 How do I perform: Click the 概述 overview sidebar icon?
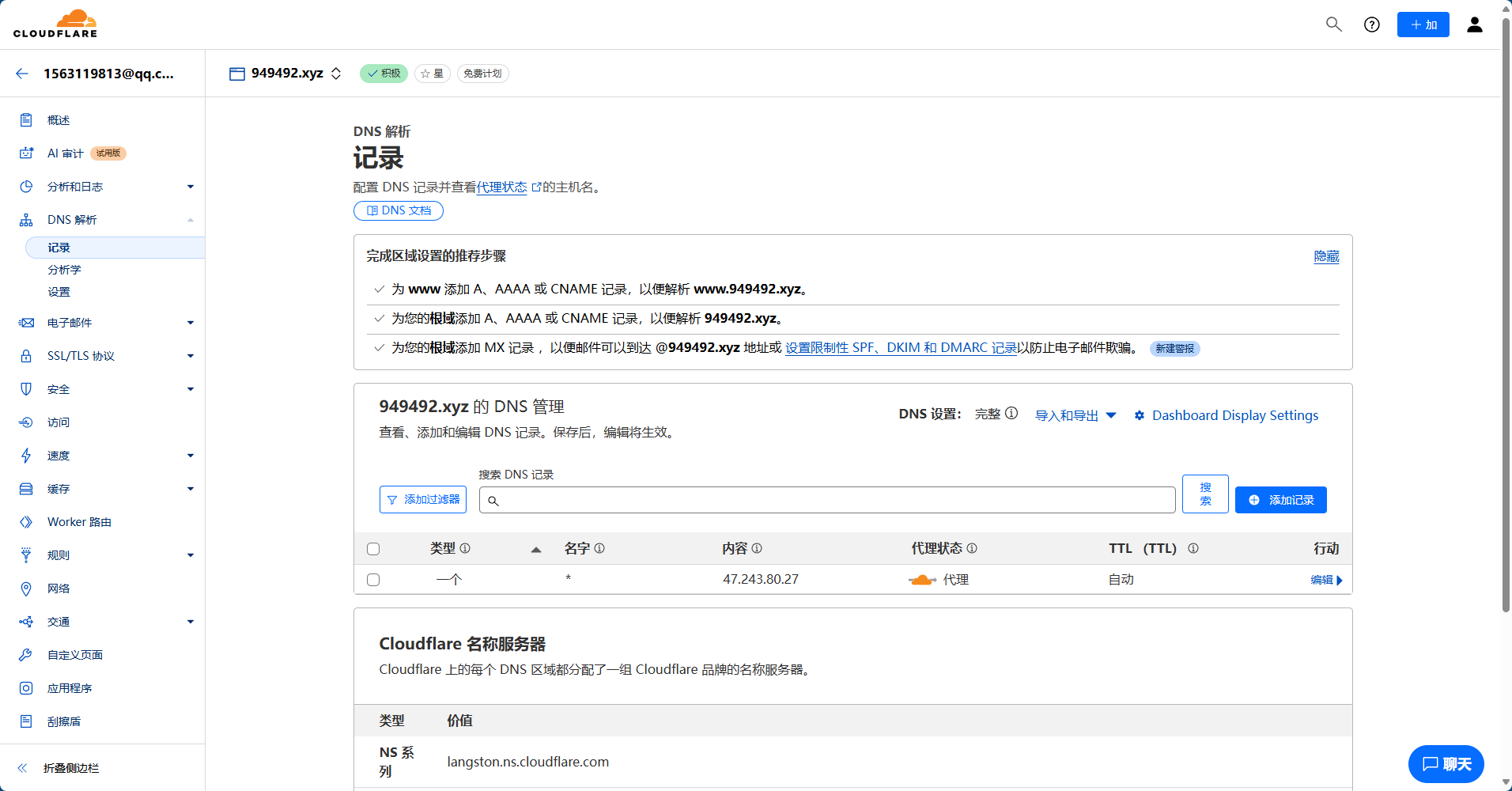[x=26, y=120]
